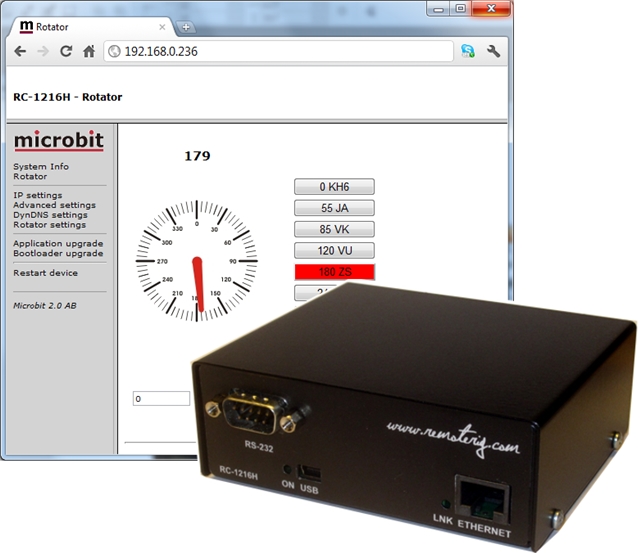Reload the page with the refresh icon

[66, 51]
